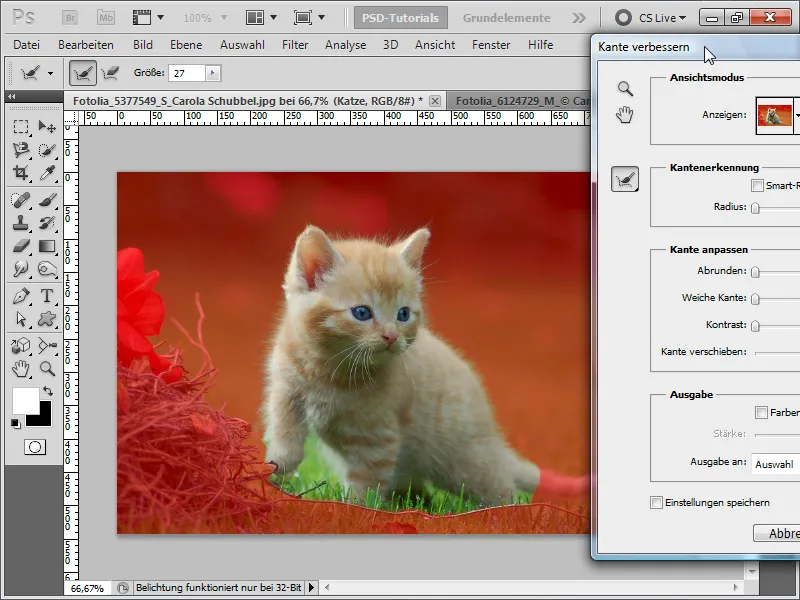The width and height of the screenshot is (800, 600).
Task: Select the 3D Object Rotate tool
Action: point(21,345)
